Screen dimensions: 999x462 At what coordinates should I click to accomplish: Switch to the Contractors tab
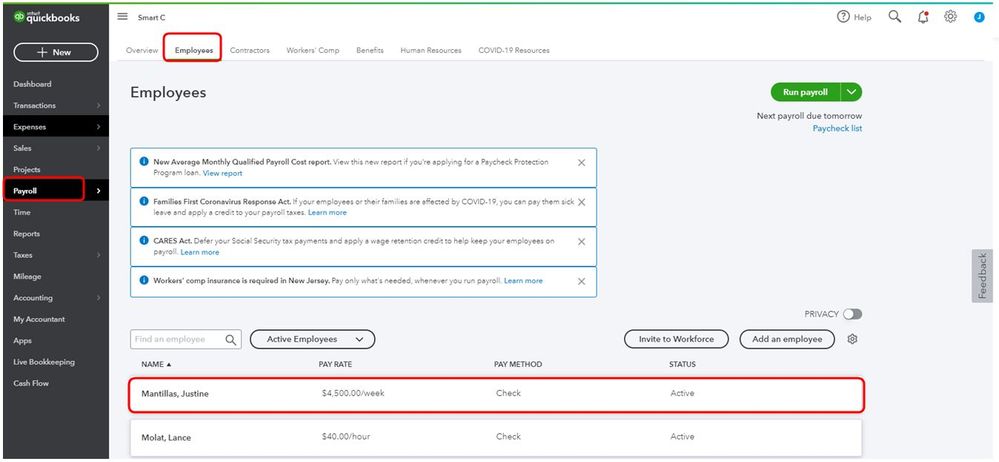point(249,50)
